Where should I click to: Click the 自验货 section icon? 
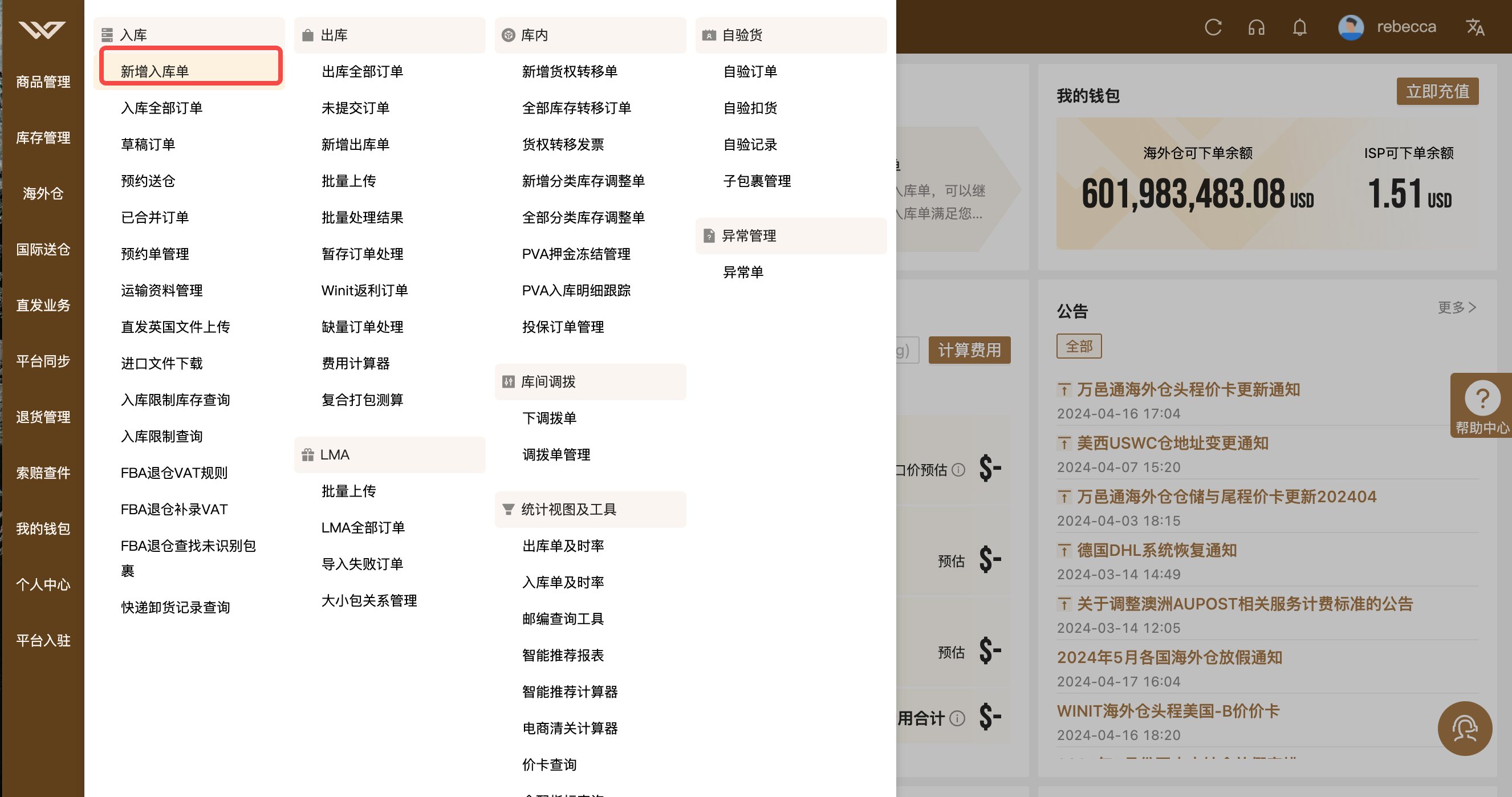click(709, 35)
